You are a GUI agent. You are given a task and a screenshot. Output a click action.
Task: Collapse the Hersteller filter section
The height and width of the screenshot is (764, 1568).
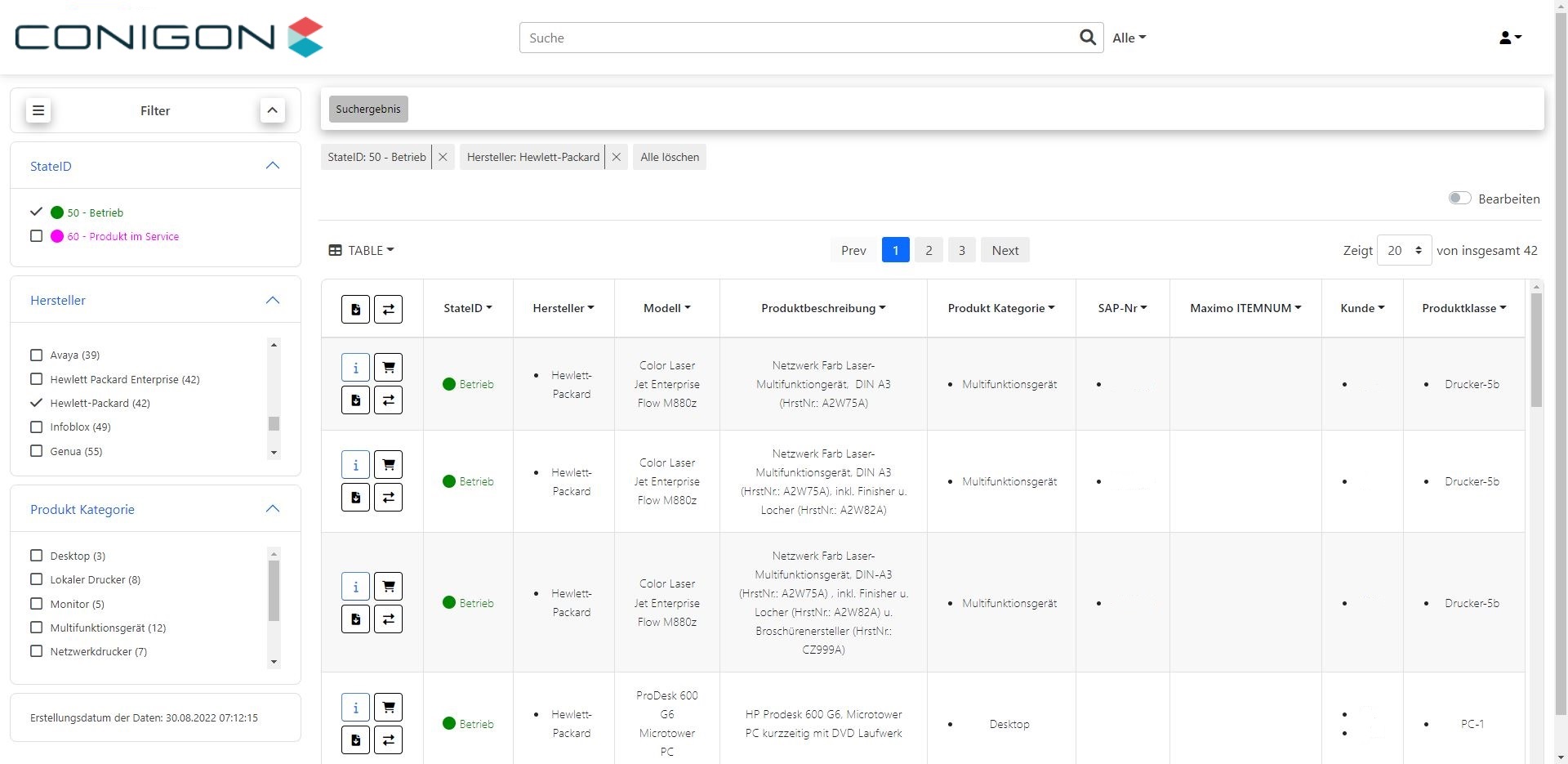[x=273, y=300]
